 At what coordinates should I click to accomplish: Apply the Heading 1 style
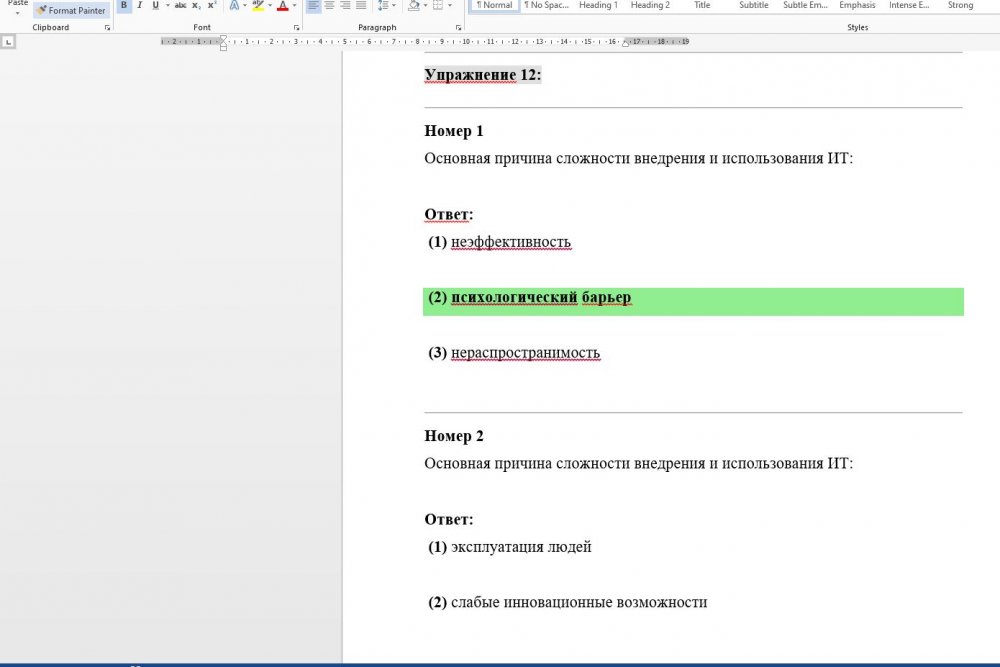click(598, 6)
